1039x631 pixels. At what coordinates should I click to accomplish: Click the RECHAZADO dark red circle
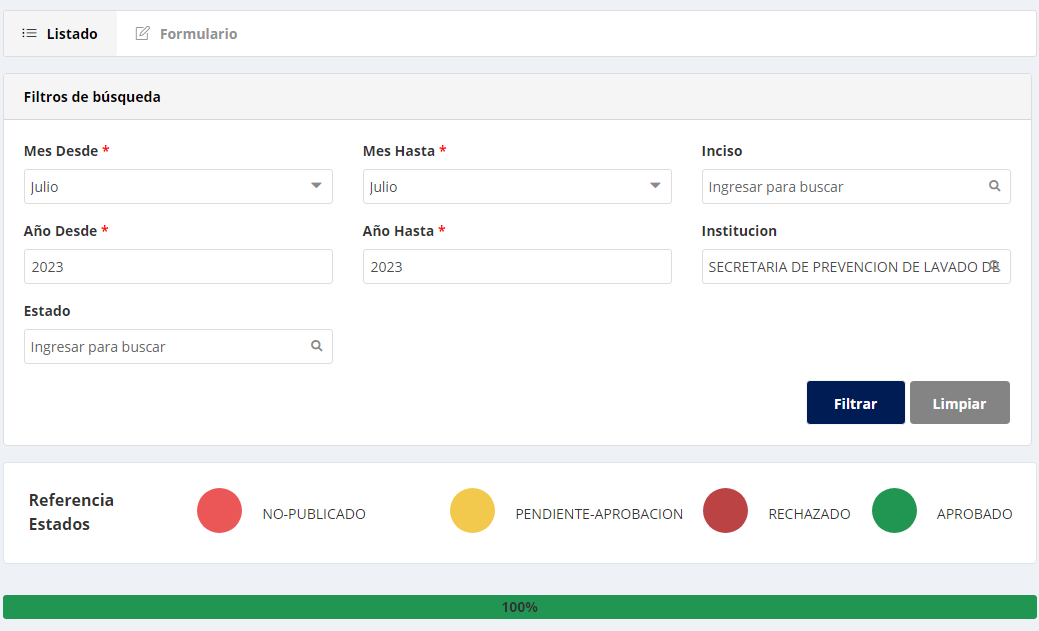point(726,510)
